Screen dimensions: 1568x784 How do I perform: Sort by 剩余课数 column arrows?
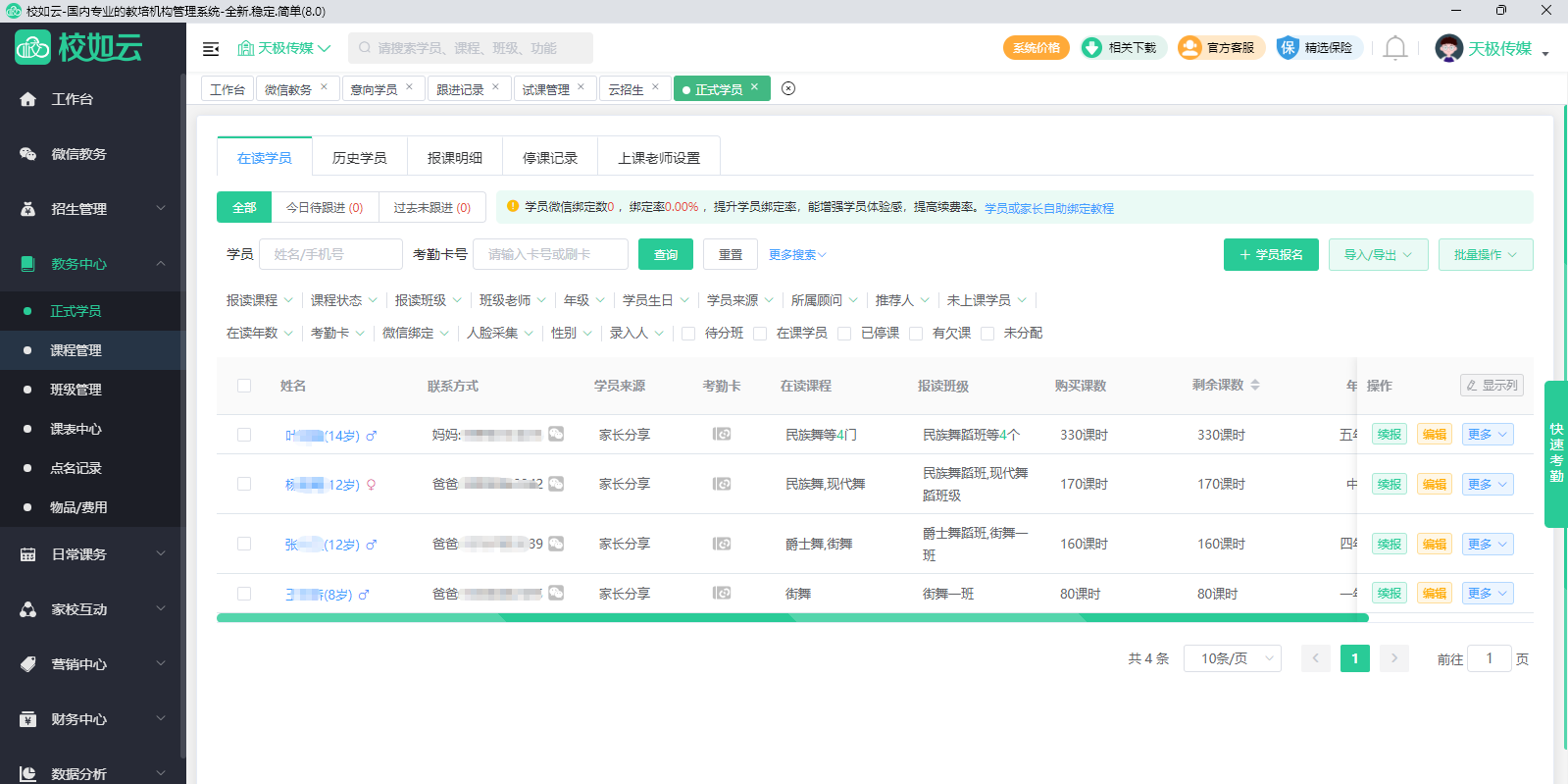click(1255, 386)
